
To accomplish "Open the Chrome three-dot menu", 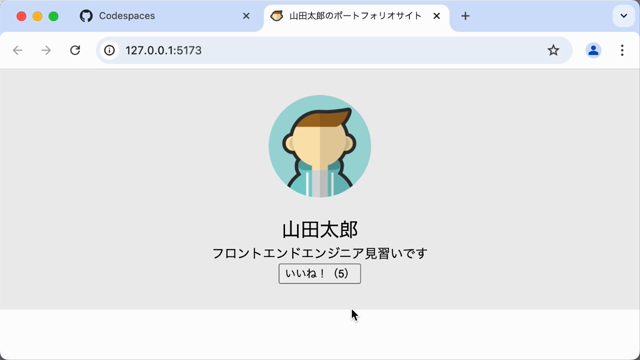I will (622, 50).
